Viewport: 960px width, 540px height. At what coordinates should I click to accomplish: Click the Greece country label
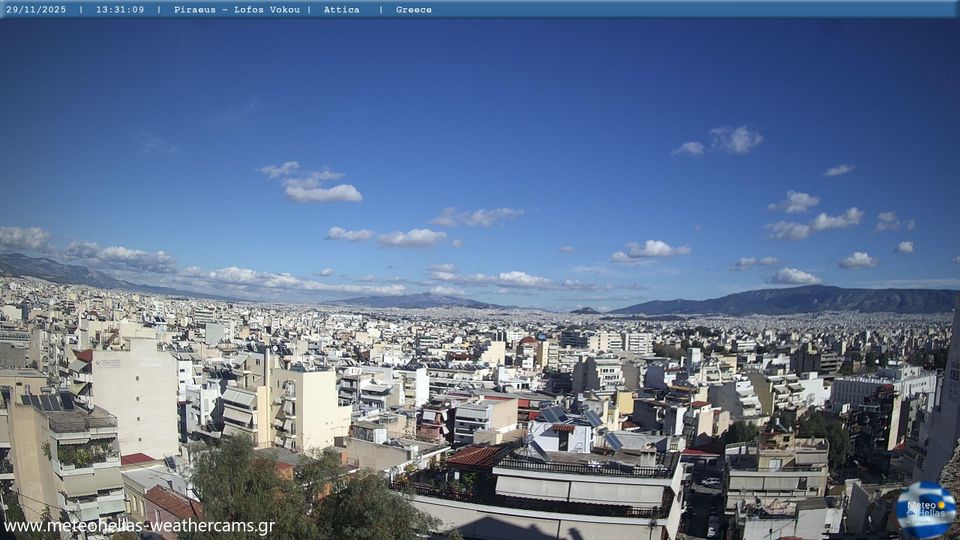coord(414,9)
